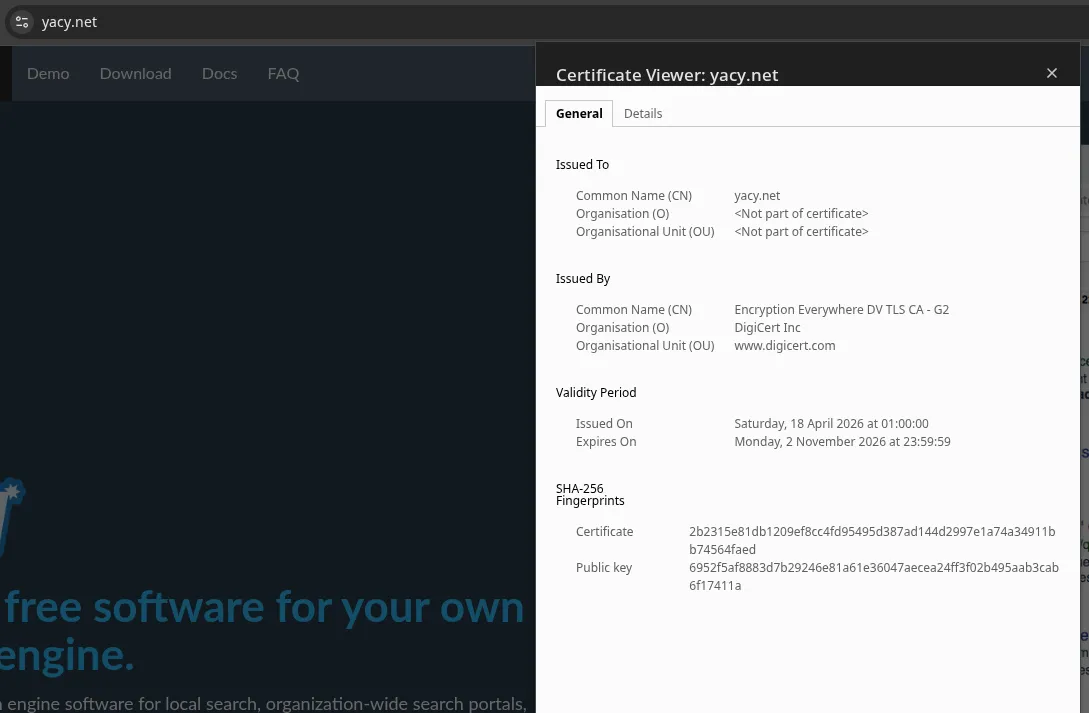Click the Issued By section heading
1089x713 pixels.
(x=583, y=278)
